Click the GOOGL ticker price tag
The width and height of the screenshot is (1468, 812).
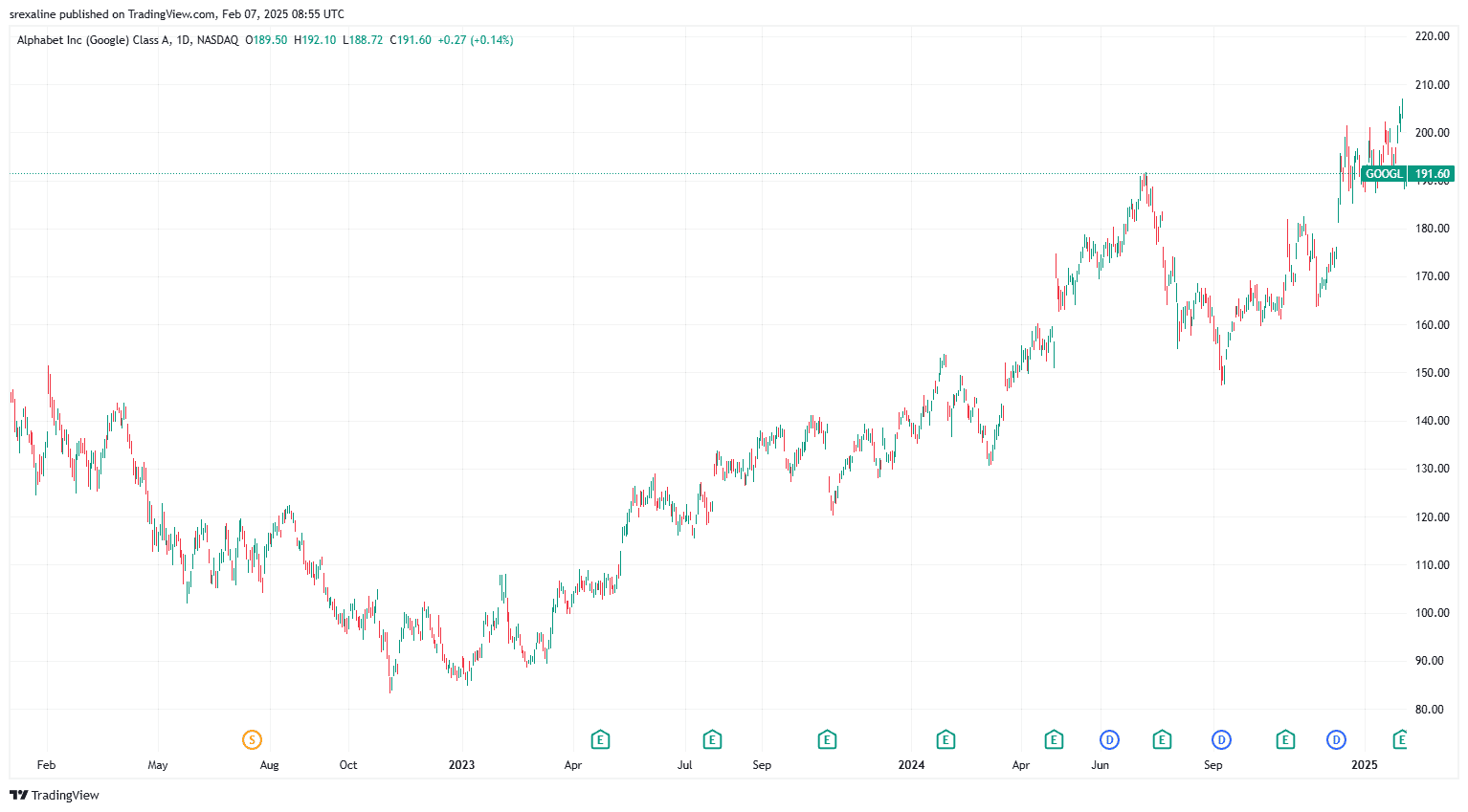pos(1384,174)
